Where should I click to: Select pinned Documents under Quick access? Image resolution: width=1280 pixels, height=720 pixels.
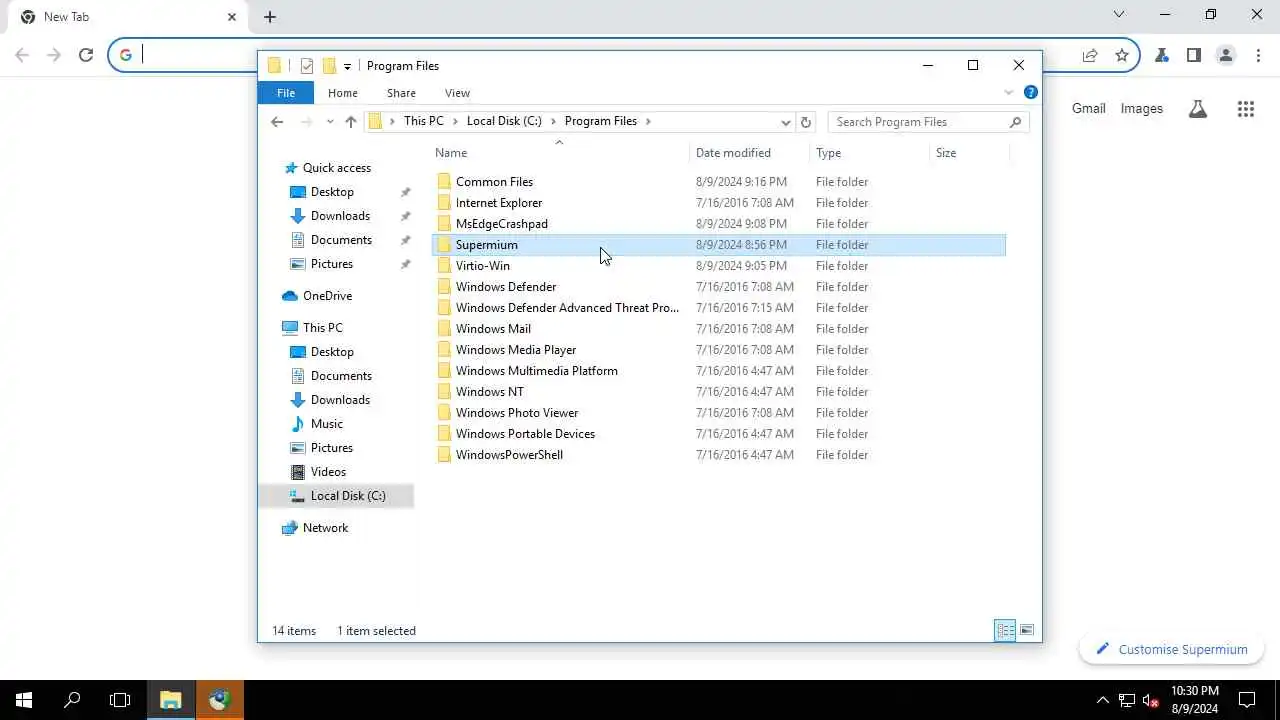click(341, 240)
